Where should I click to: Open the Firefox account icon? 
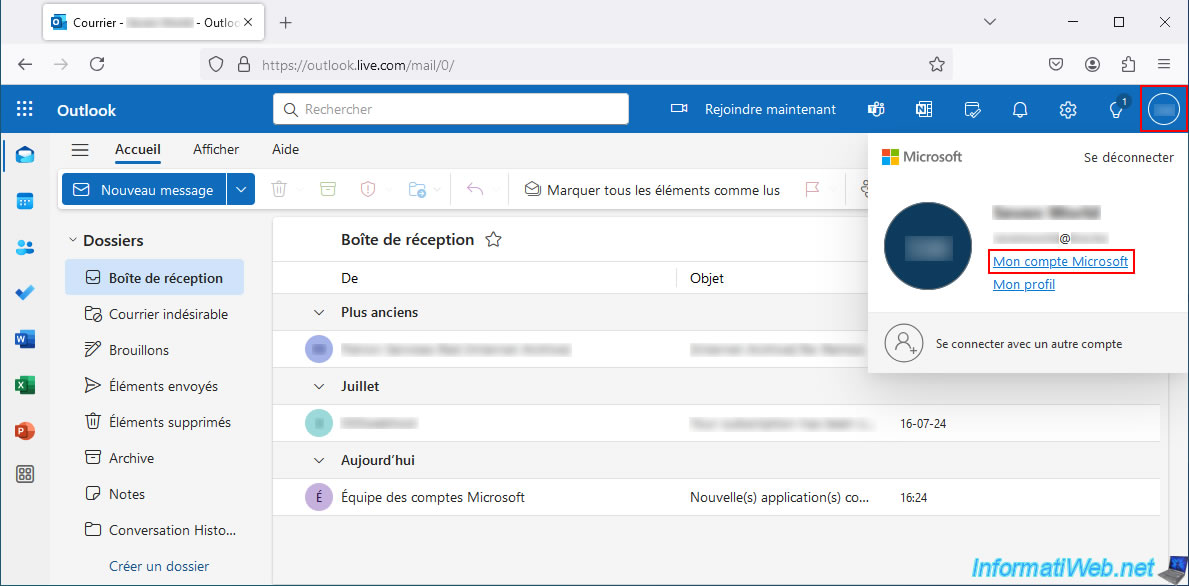pos(1092,64)
